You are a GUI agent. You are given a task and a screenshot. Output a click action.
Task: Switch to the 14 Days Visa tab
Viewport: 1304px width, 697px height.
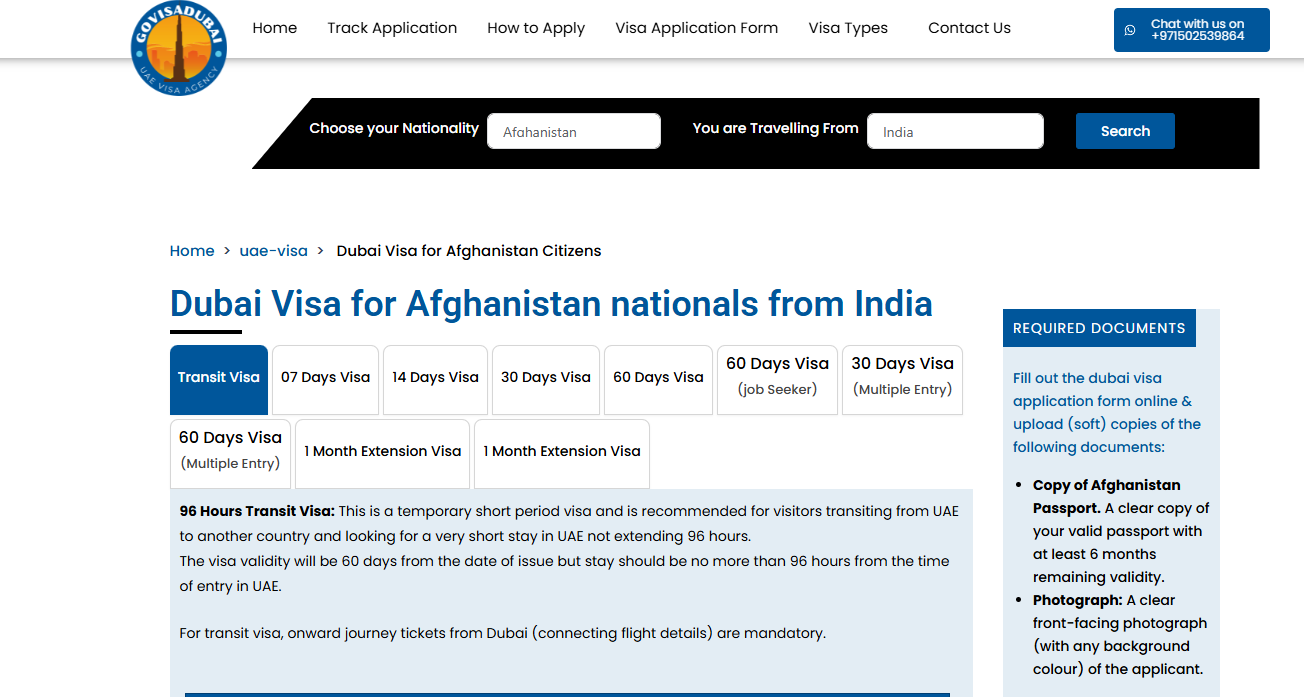pos(435,378)
